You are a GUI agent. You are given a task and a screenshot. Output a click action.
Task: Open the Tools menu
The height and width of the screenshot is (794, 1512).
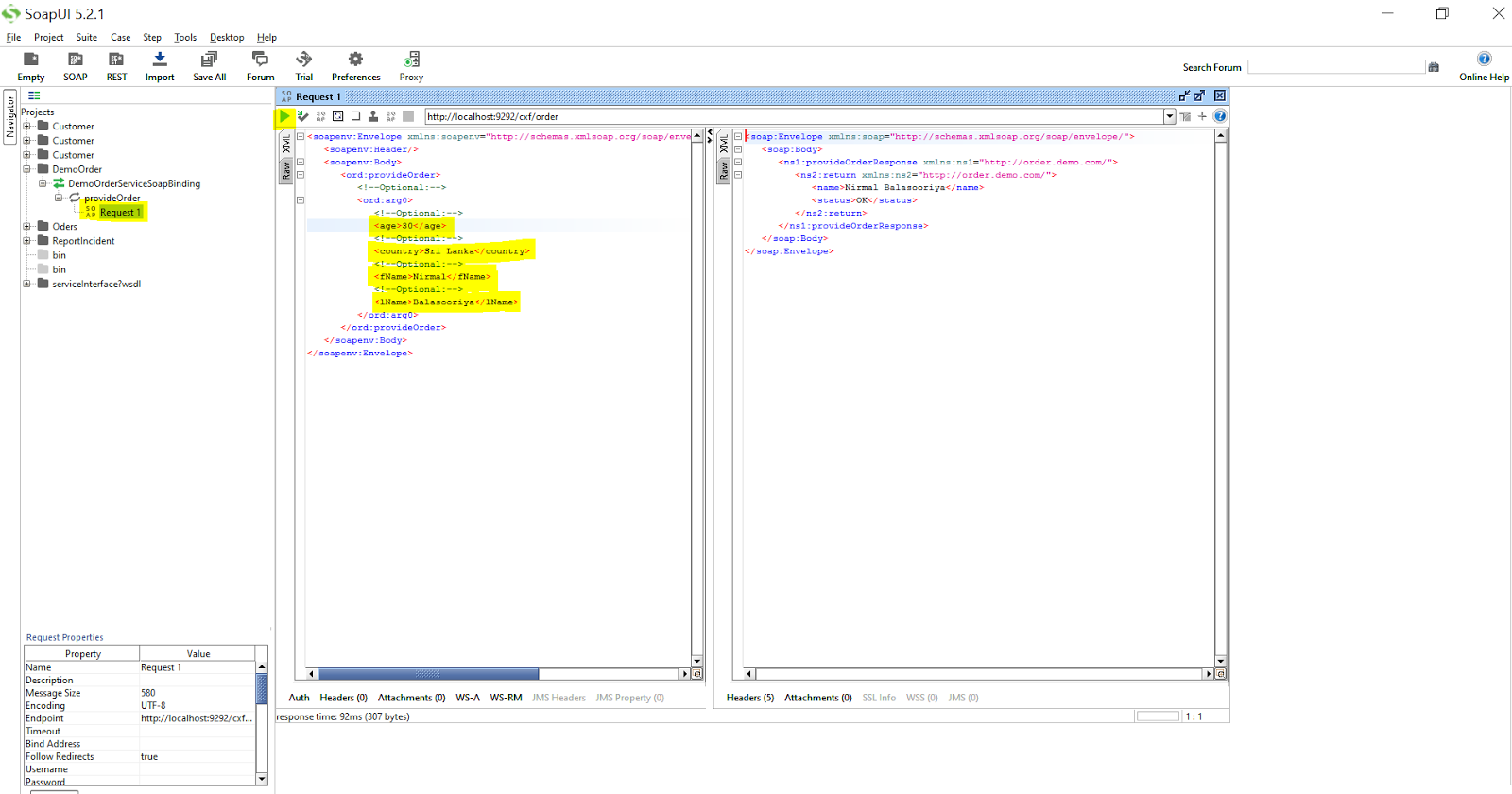(185, 38)
